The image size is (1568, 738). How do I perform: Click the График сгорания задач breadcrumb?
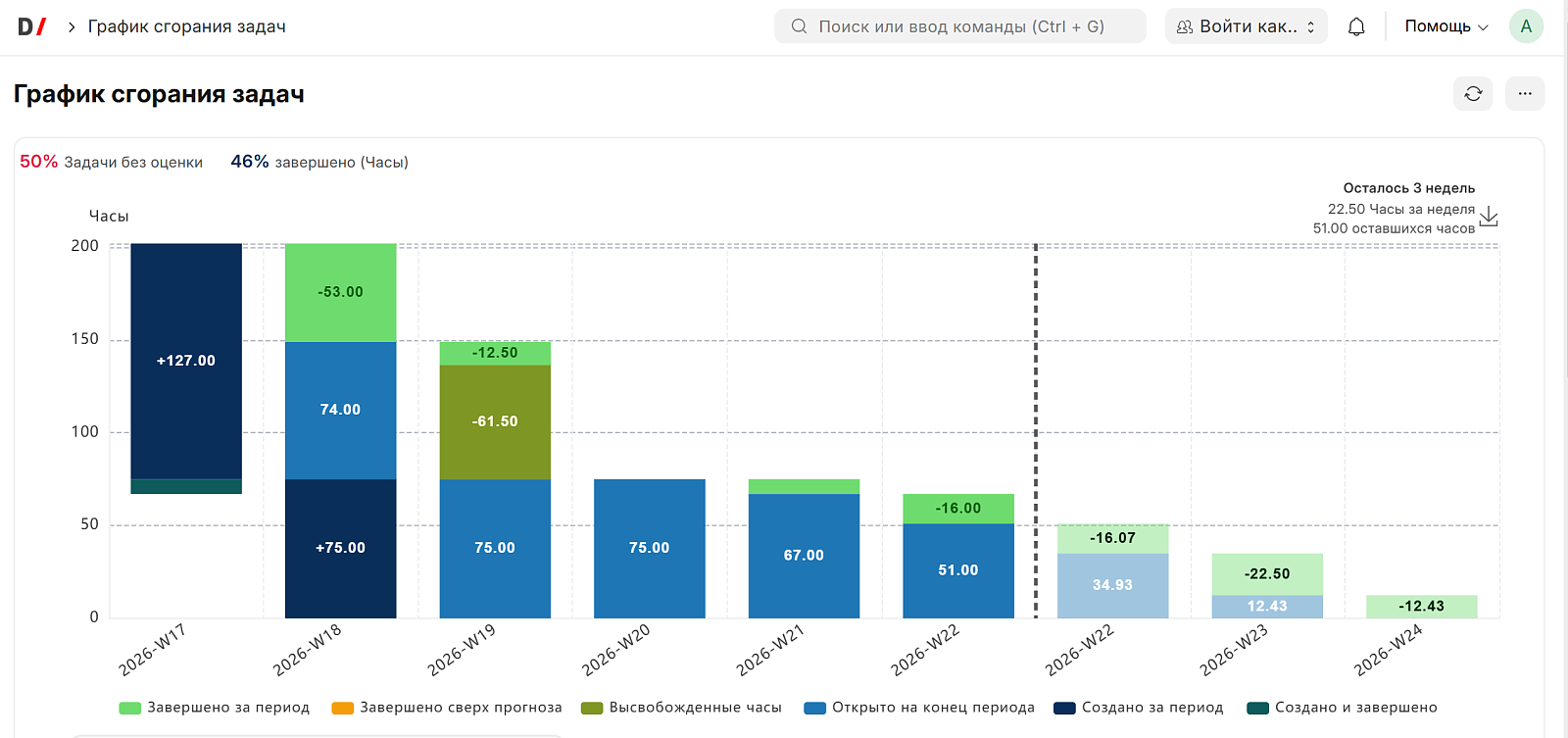coord(187,26)
